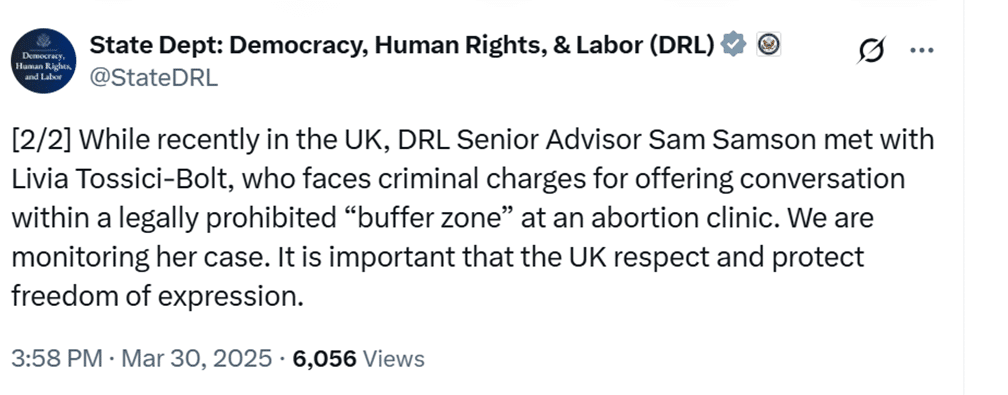
Task: Click the phrase 'freedom of expression'
Action: 157,297
